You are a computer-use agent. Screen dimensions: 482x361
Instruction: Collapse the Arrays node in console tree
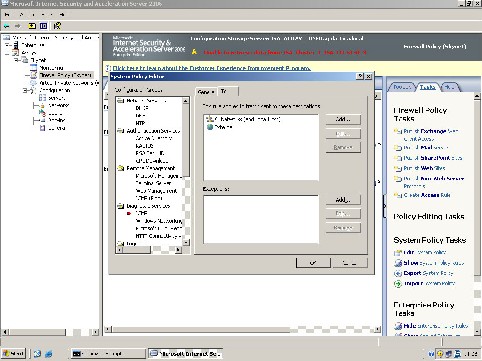click(7, 53)
